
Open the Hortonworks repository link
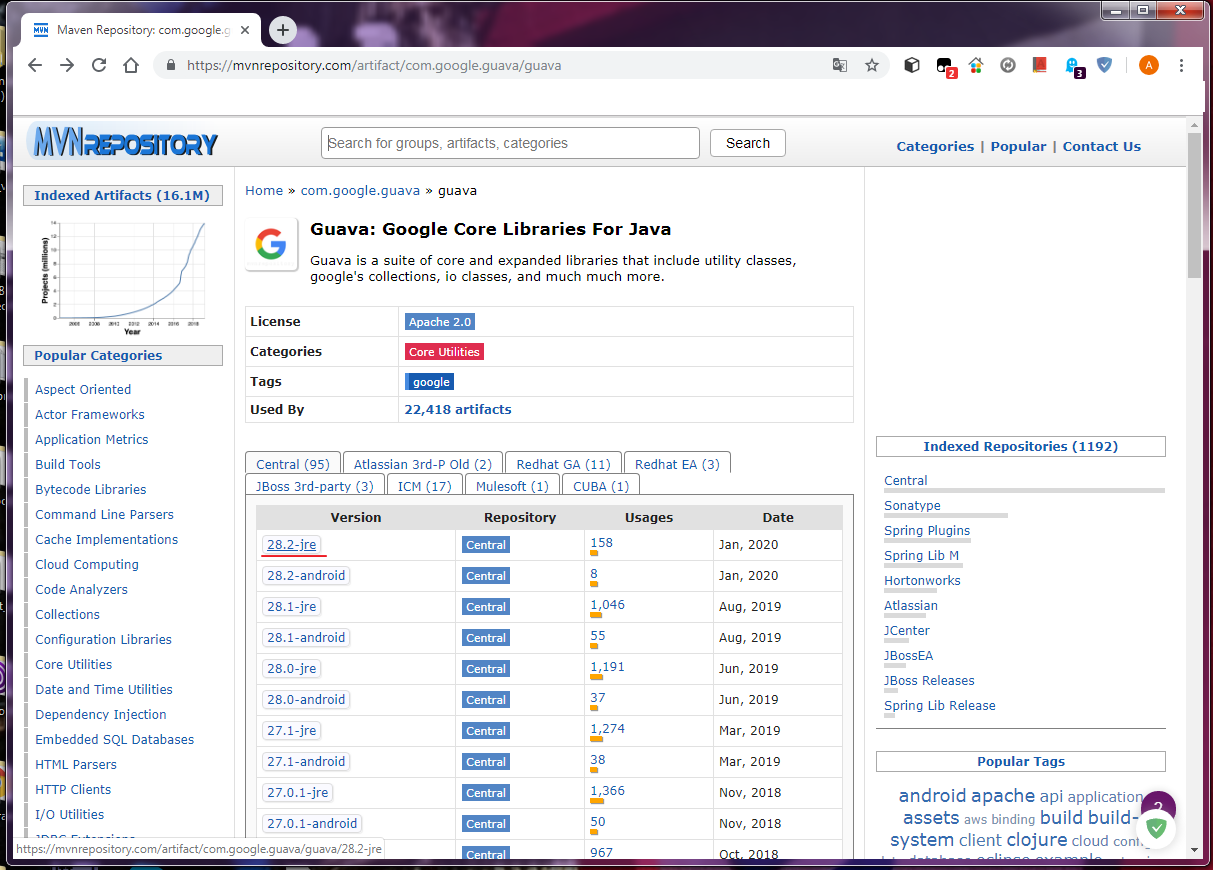tap(922, 581)
